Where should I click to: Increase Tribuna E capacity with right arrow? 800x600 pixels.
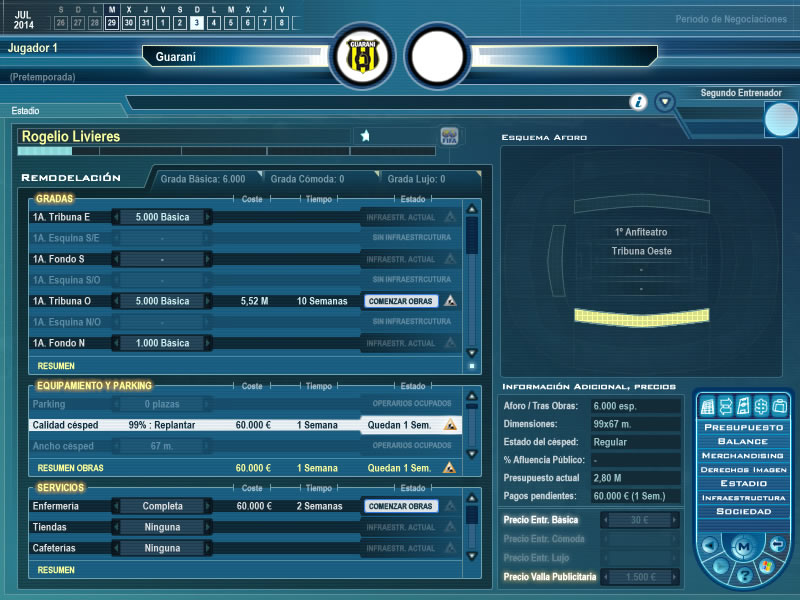(x=208, y=217)
